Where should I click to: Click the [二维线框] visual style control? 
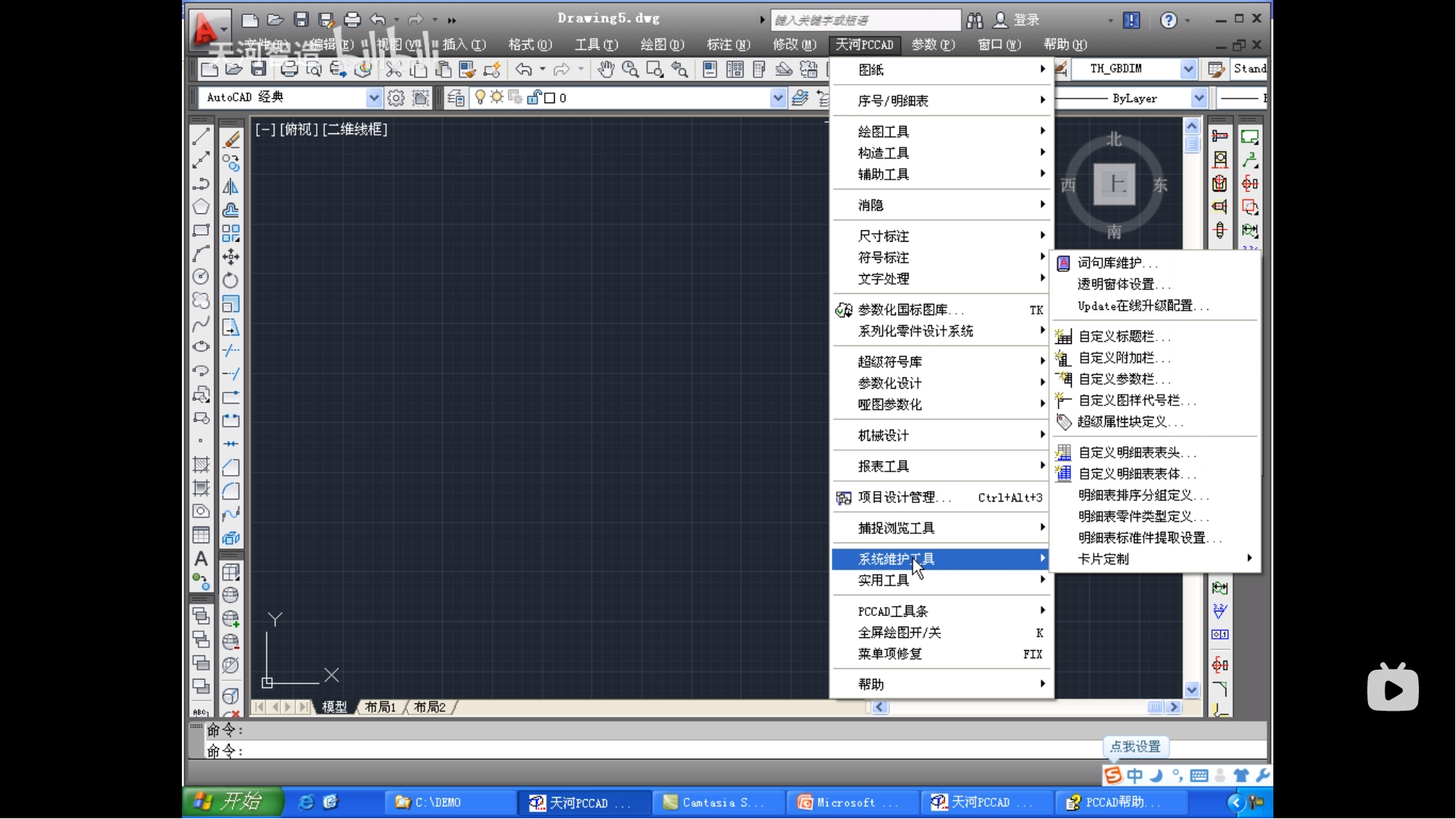point(355,130)
